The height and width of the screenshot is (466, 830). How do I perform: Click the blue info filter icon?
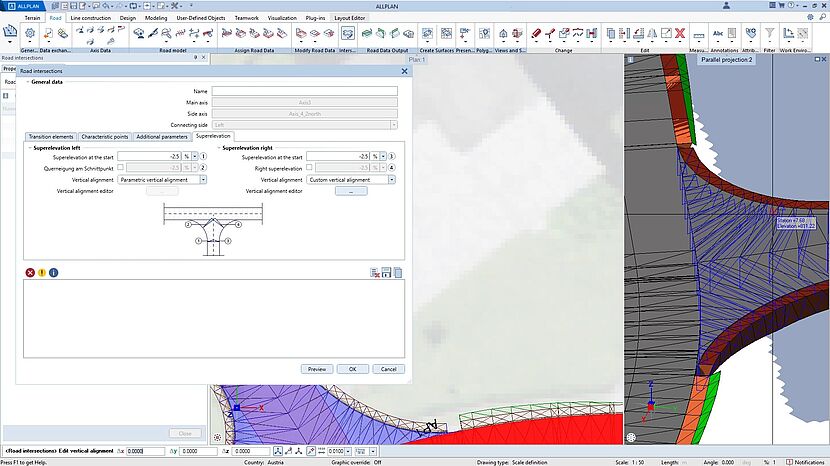point(54,272)
